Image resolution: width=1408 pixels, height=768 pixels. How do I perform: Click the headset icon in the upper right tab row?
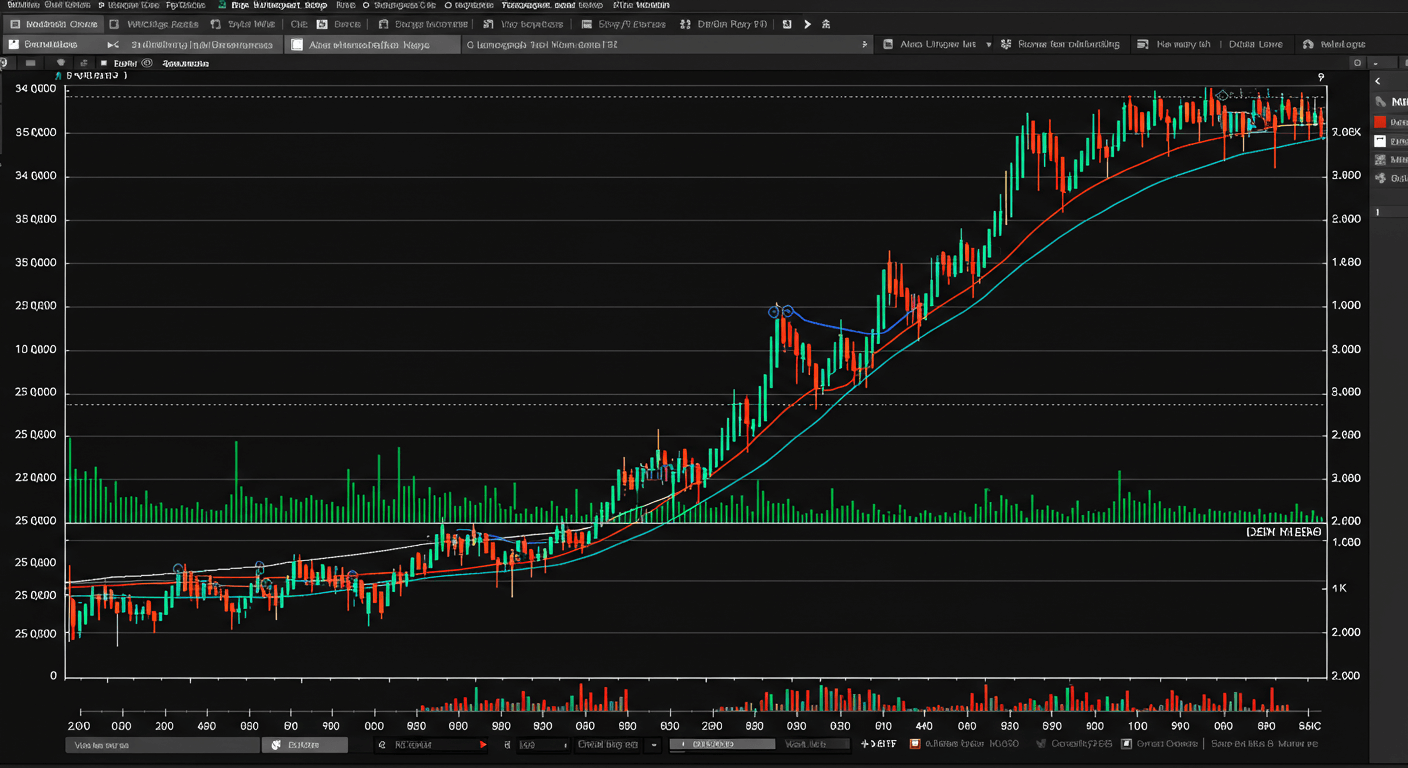(1308, 44)
